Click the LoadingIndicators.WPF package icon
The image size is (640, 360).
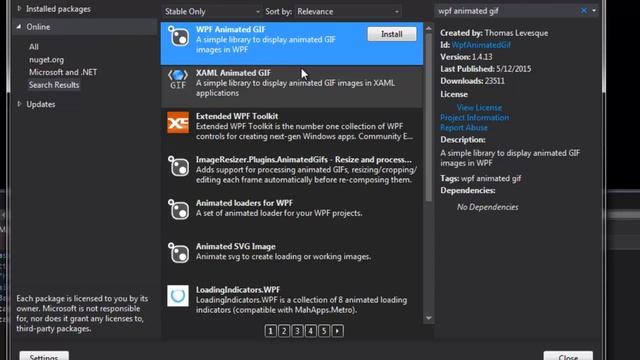[x=178, y=296]
